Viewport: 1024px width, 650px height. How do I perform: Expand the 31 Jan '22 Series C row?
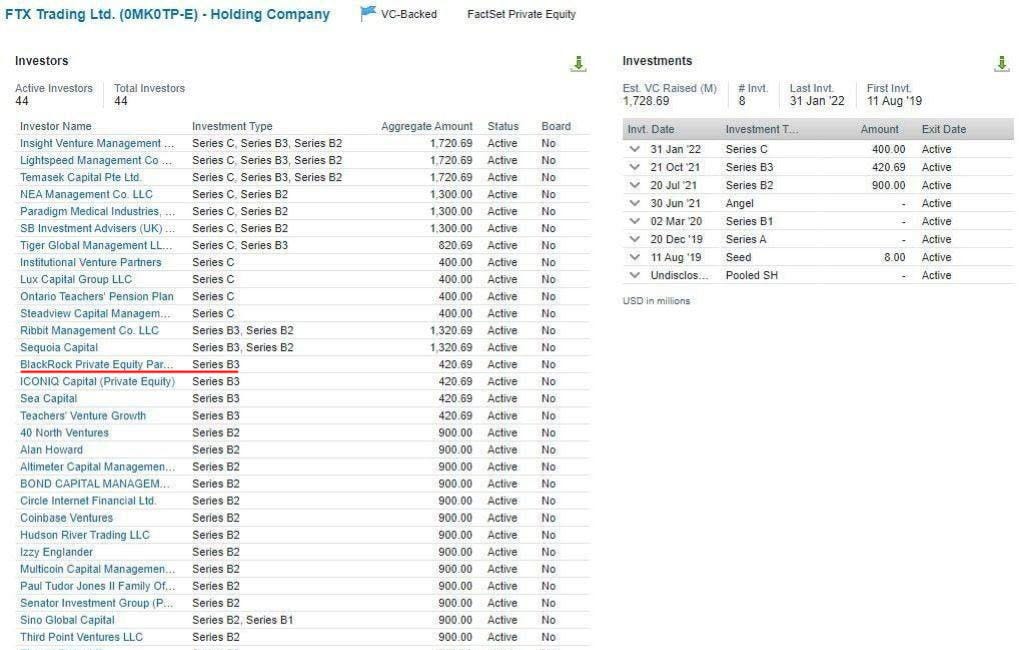635,149
